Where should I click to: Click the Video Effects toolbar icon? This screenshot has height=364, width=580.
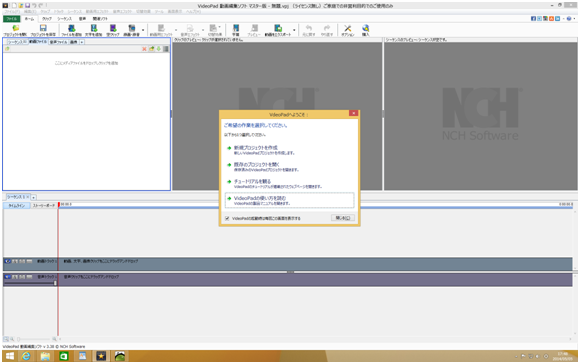(x=161, y=30)
